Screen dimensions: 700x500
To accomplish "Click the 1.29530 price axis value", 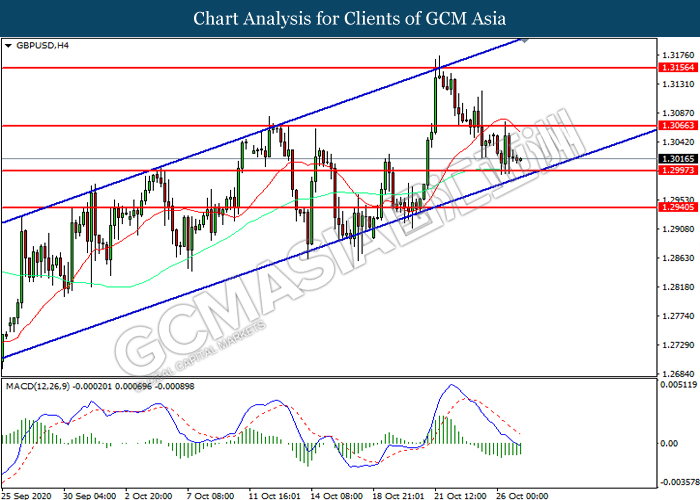I will point(679,200).
